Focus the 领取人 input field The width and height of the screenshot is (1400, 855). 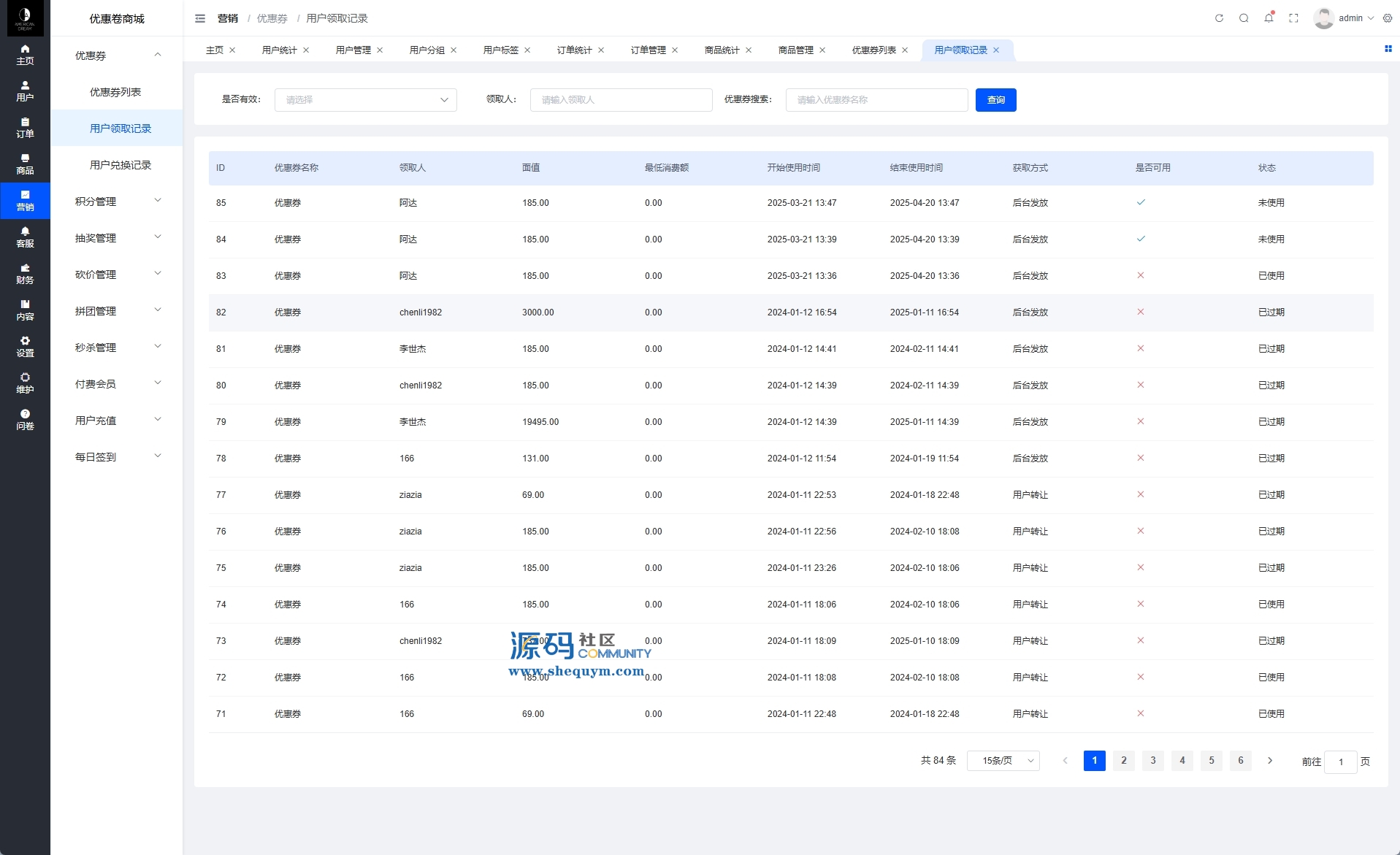tap(621, 100)
